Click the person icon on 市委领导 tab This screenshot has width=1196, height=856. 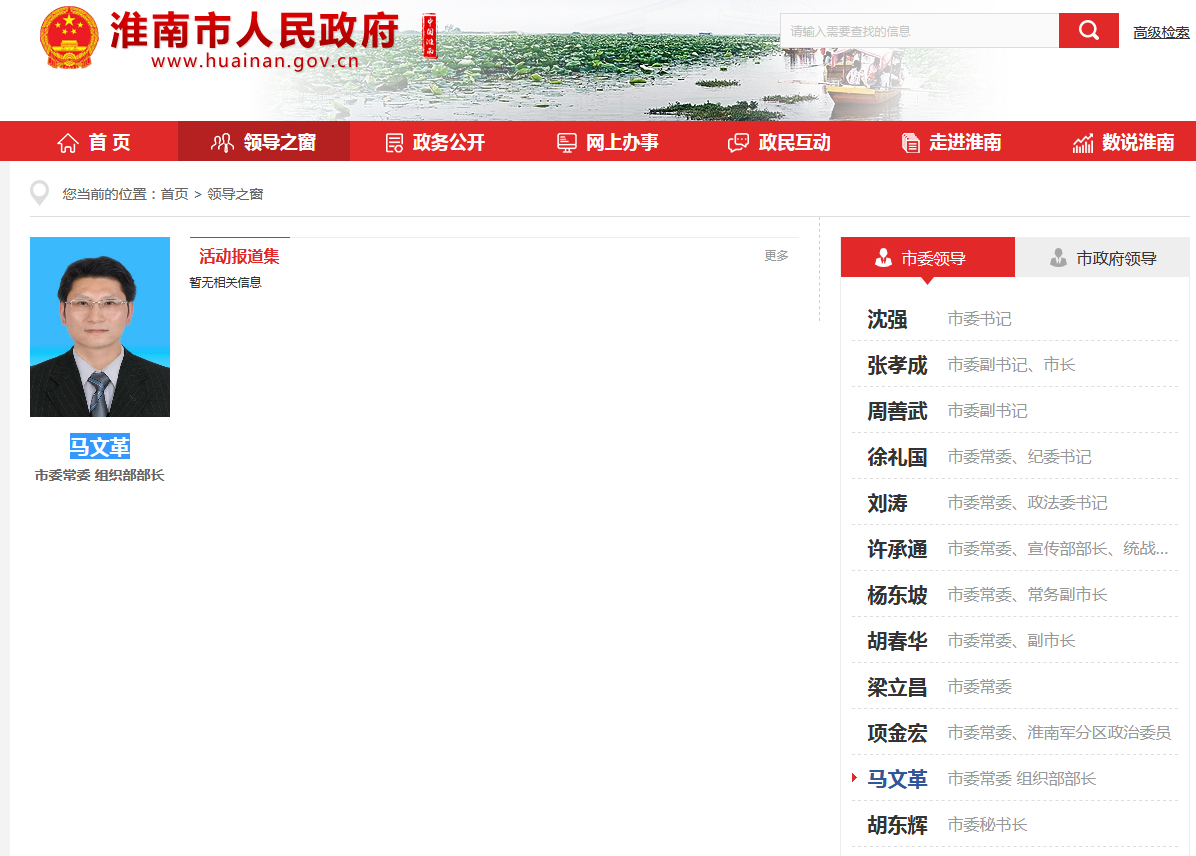click(x=883, y=258)
